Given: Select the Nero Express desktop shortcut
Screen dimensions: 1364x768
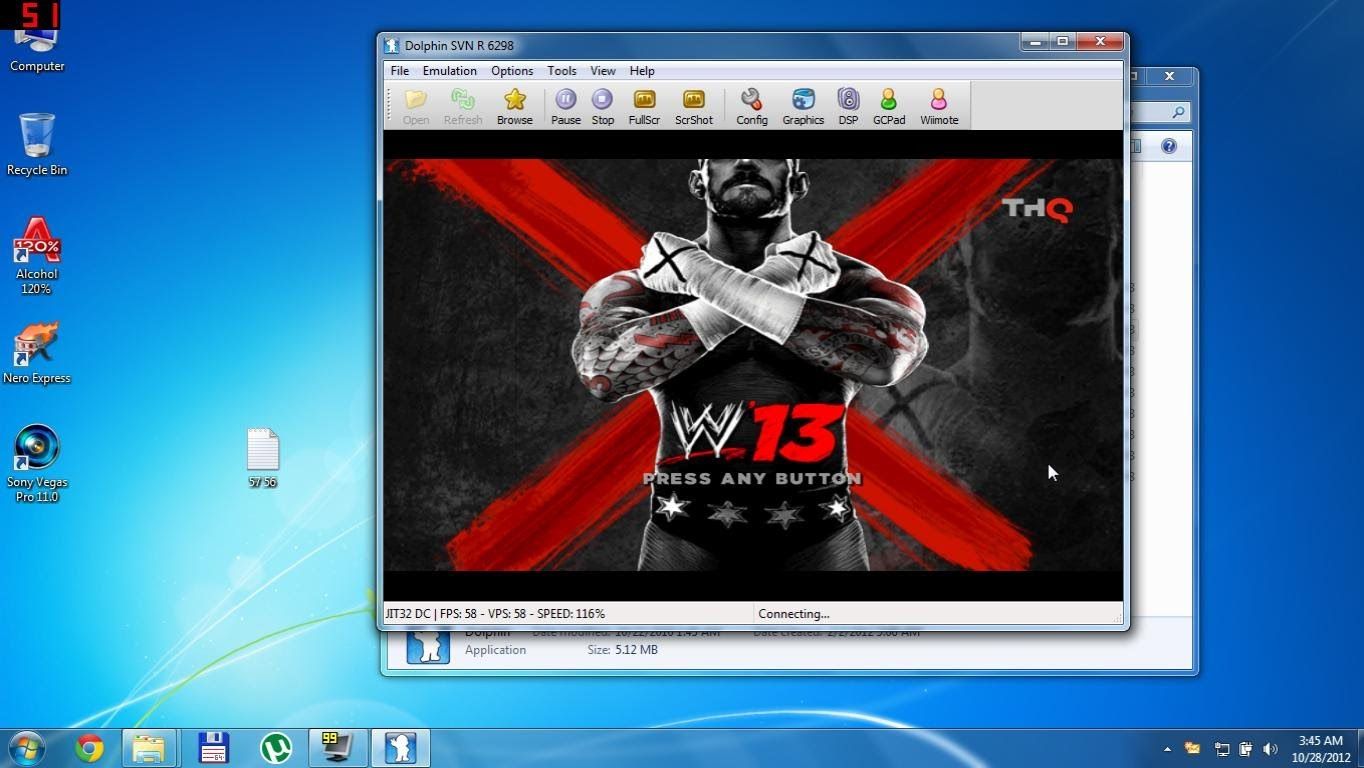Looking at the screenshot, I should pyautogui.click(x=37, y=353).
